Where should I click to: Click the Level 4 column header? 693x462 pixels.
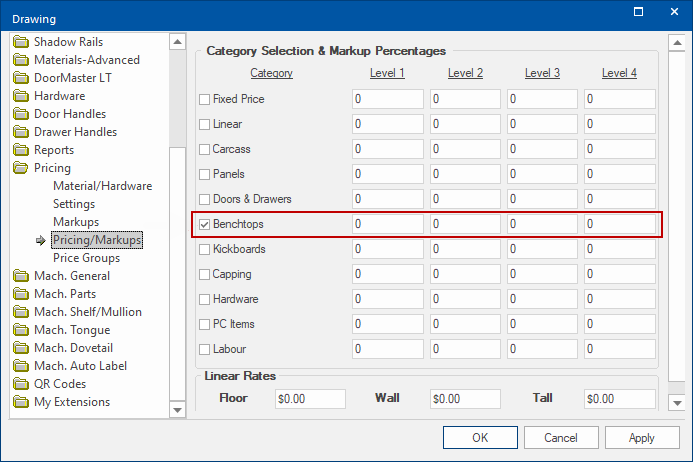pyautogui.click(x=619, y=73)
